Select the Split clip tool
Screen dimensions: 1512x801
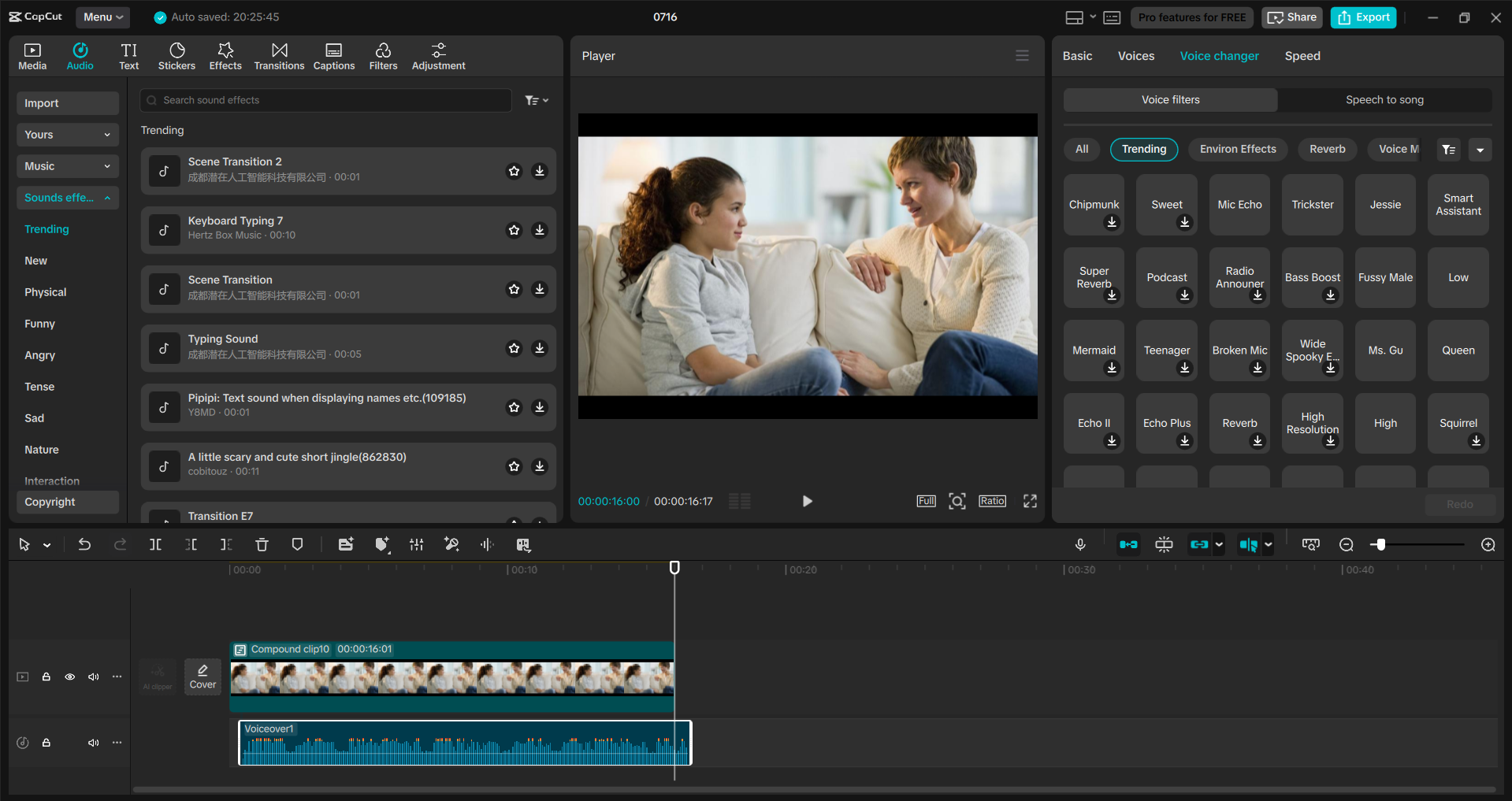click(155, 544)
